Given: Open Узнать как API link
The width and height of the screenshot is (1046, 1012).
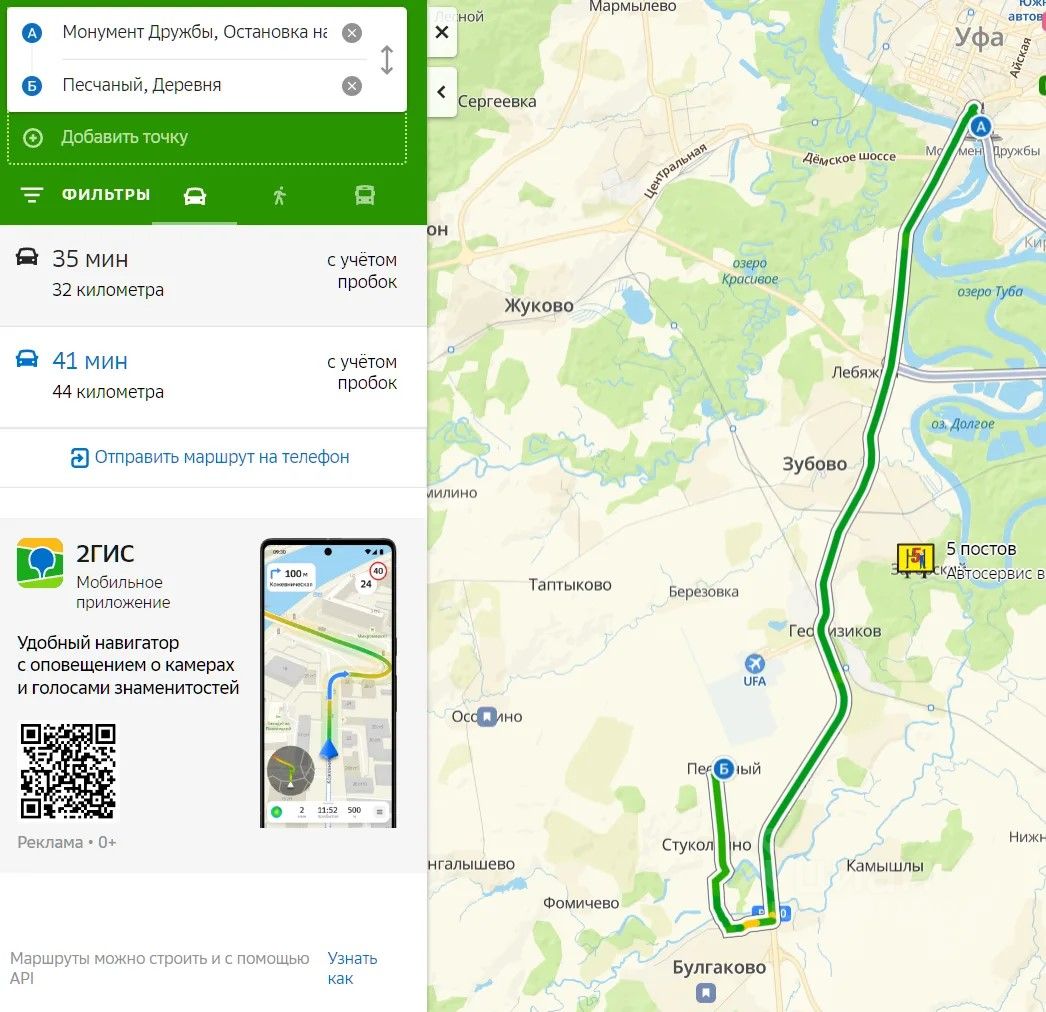Looking at the screenshot, I should (x=352, y=968).
